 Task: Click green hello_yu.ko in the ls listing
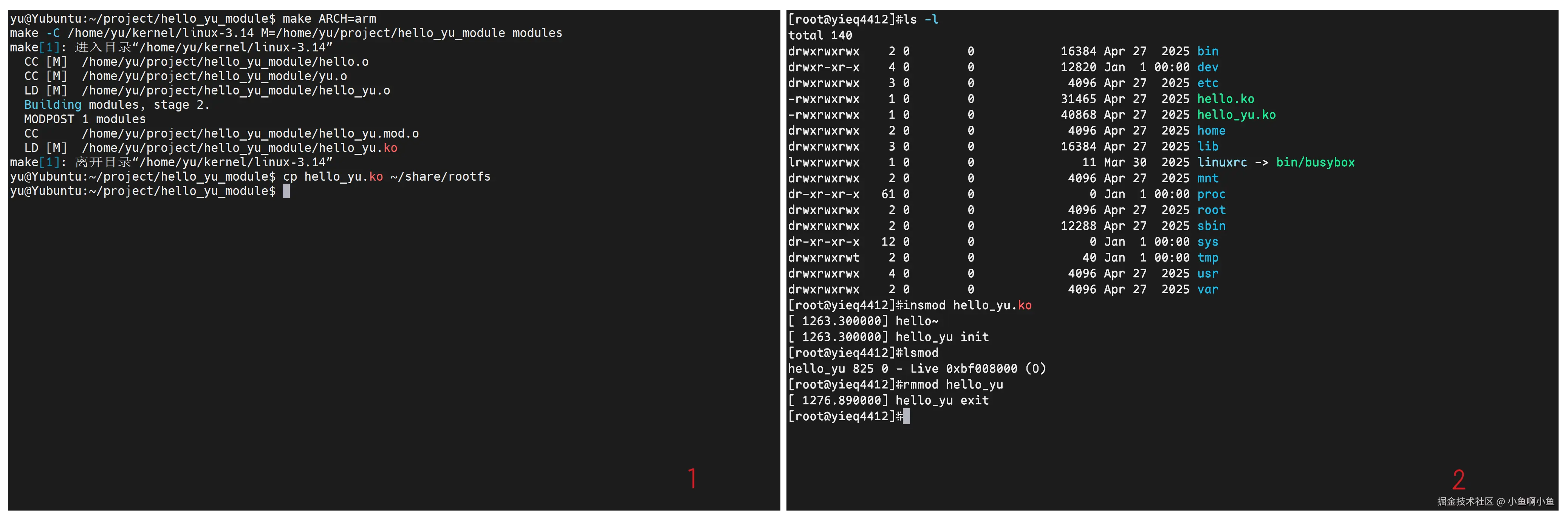click(x=1236, y=115)
